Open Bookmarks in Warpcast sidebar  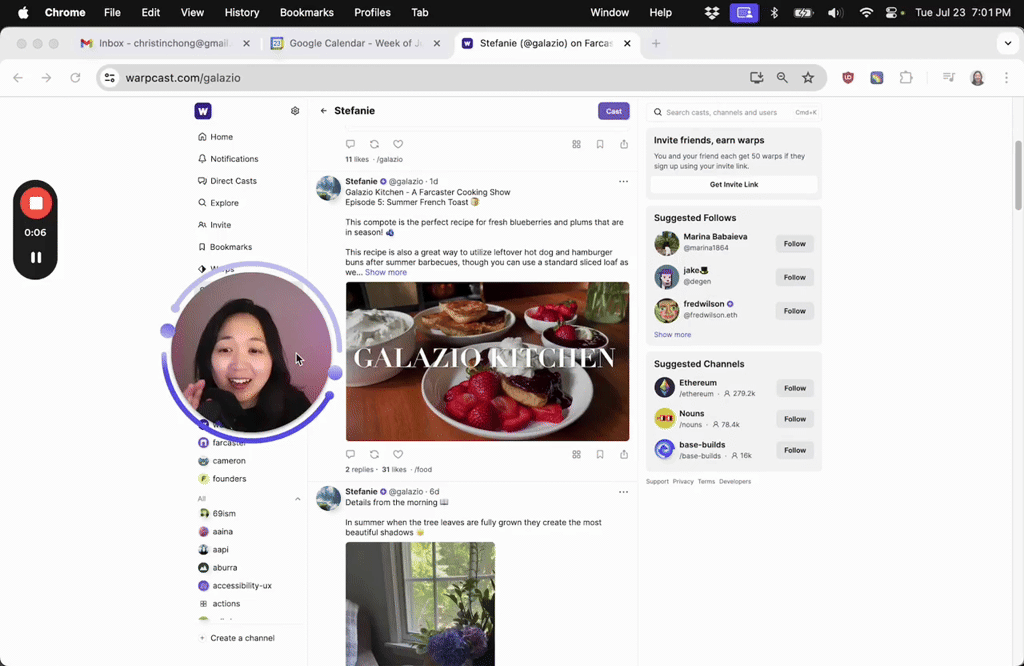coord(225,247)
